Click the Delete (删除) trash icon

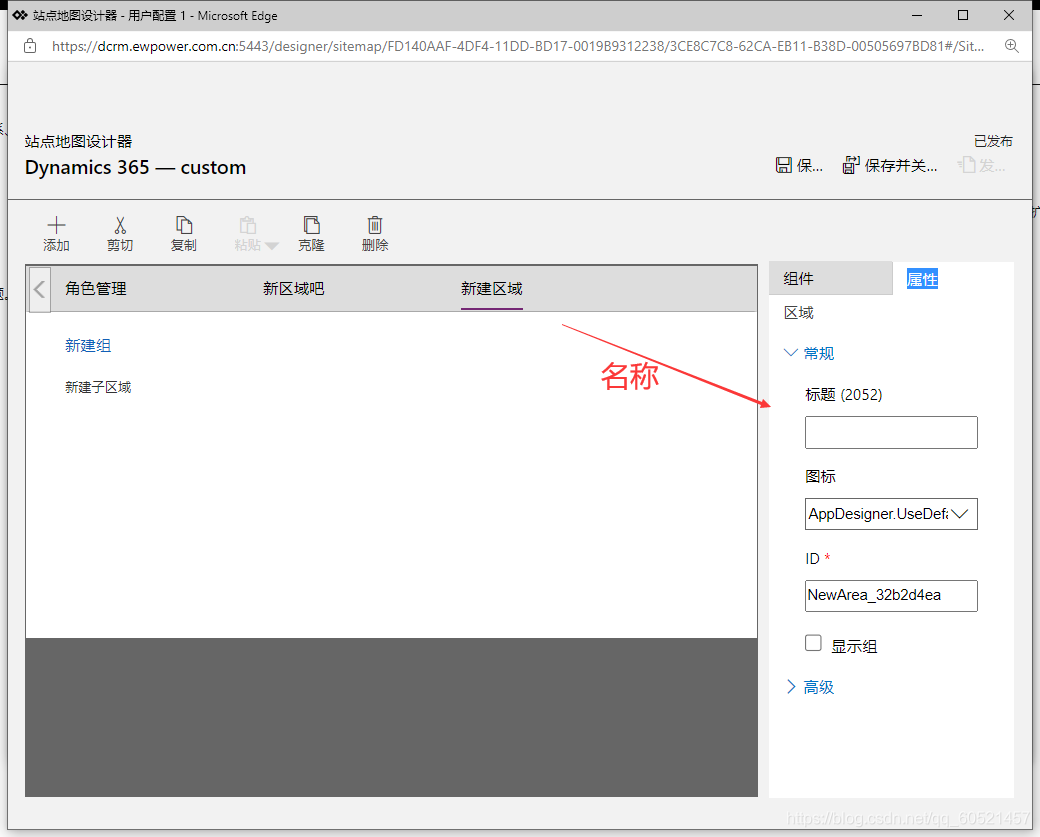pos(375,225)
